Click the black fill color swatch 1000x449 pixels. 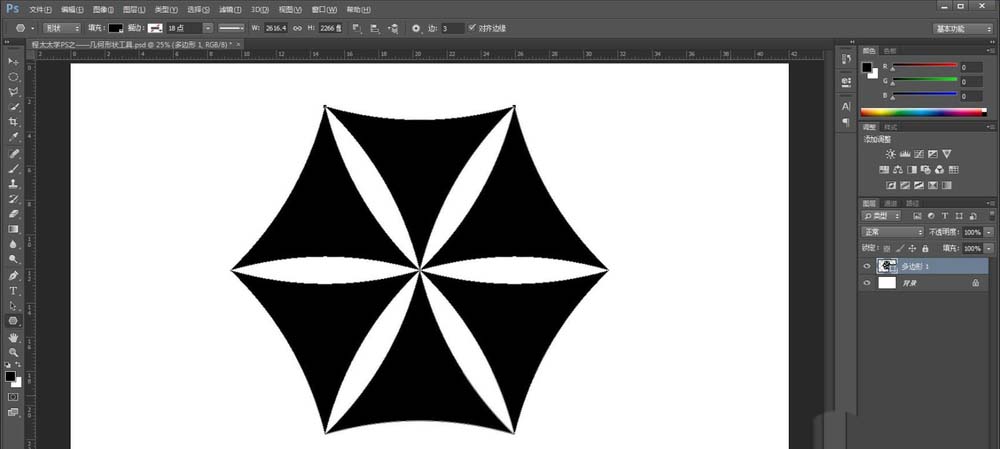(116, 28)
